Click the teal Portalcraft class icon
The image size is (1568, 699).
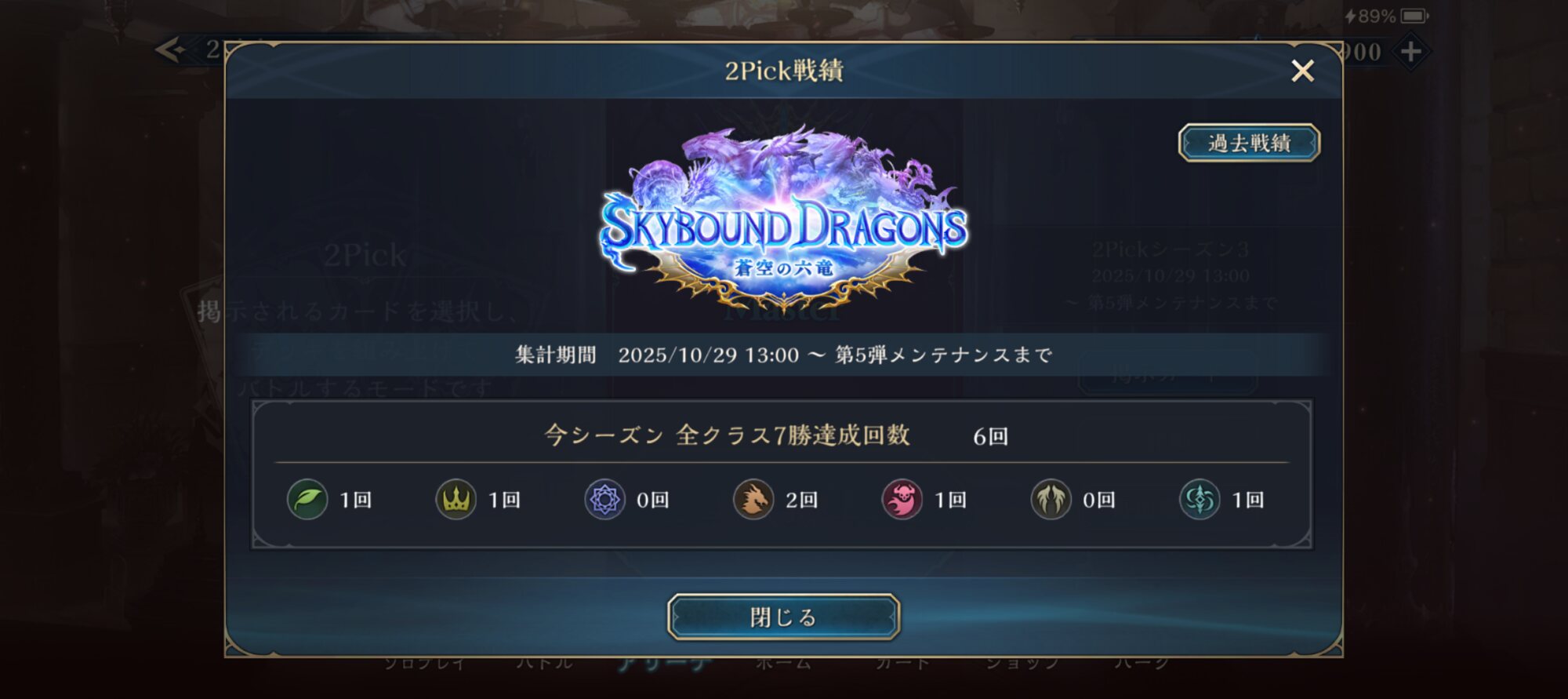(1200, 499)
